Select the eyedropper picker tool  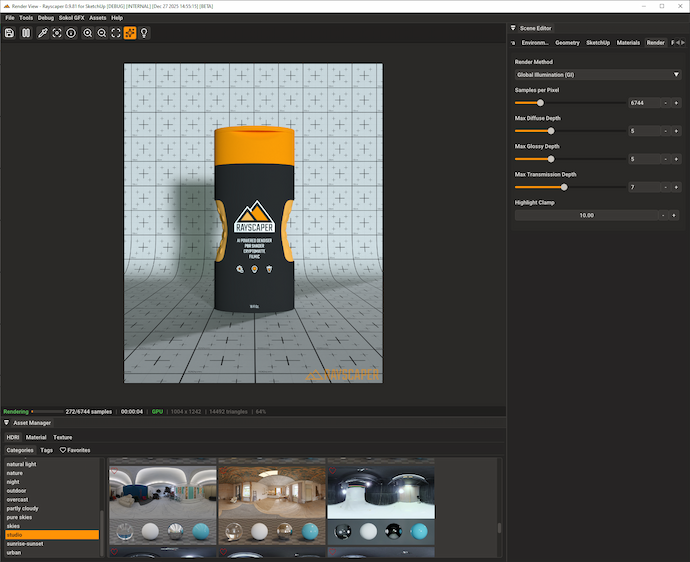pos(42,33)
